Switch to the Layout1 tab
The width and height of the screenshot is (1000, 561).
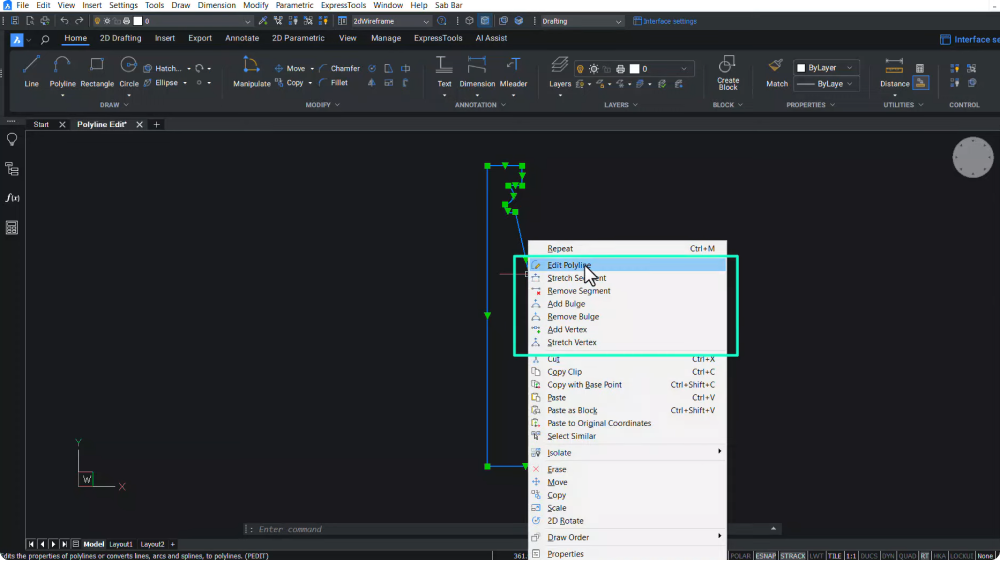[121, 544]
